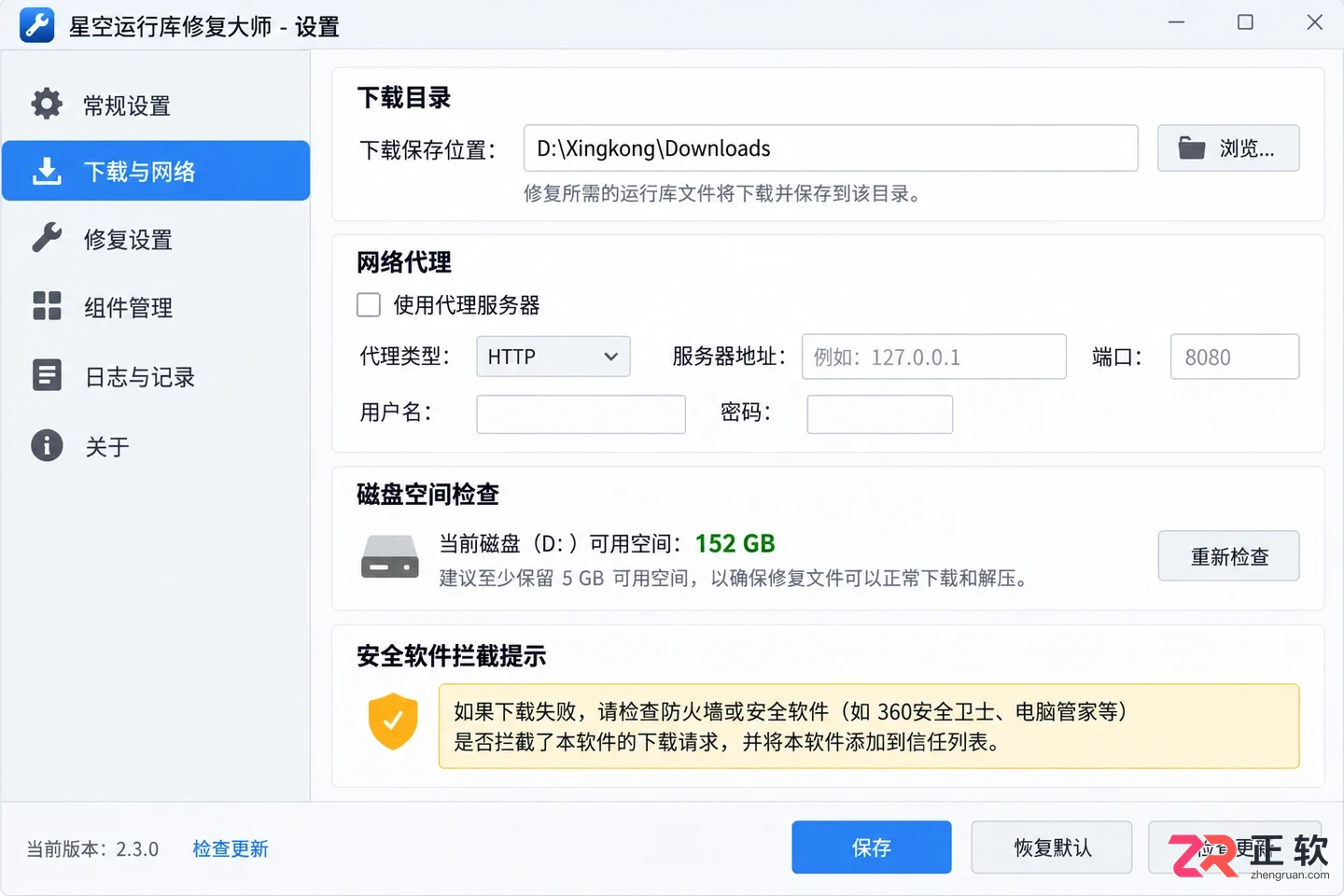This screenshot has height=896, width=1344.
Task: Click the yellow firewall warning message text
Action: coord(791,726)
